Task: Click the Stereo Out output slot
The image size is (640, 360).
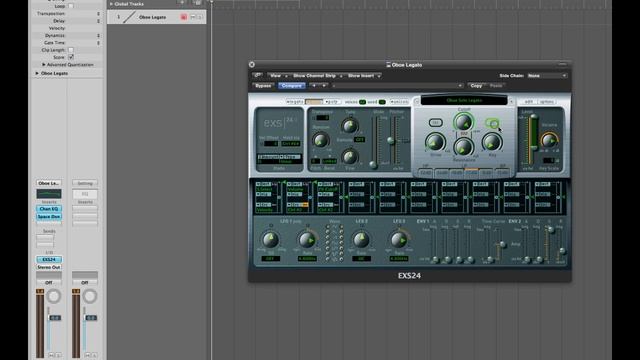Action: coord(49,267)
